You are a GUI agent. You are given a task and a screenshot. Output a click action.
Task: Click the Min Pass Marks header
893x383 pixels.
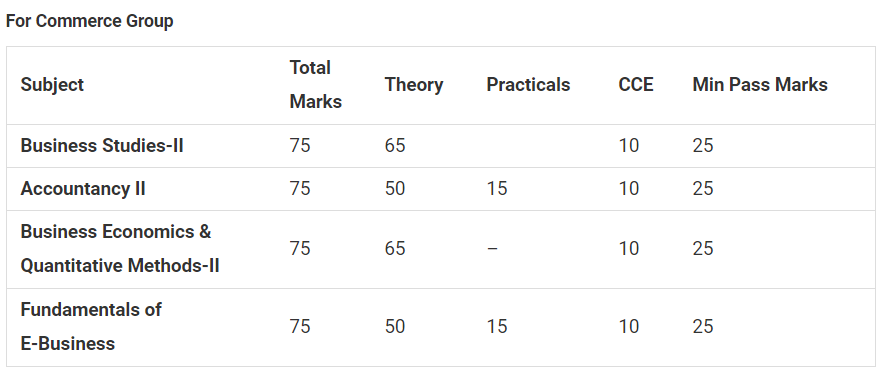point(760,85)
